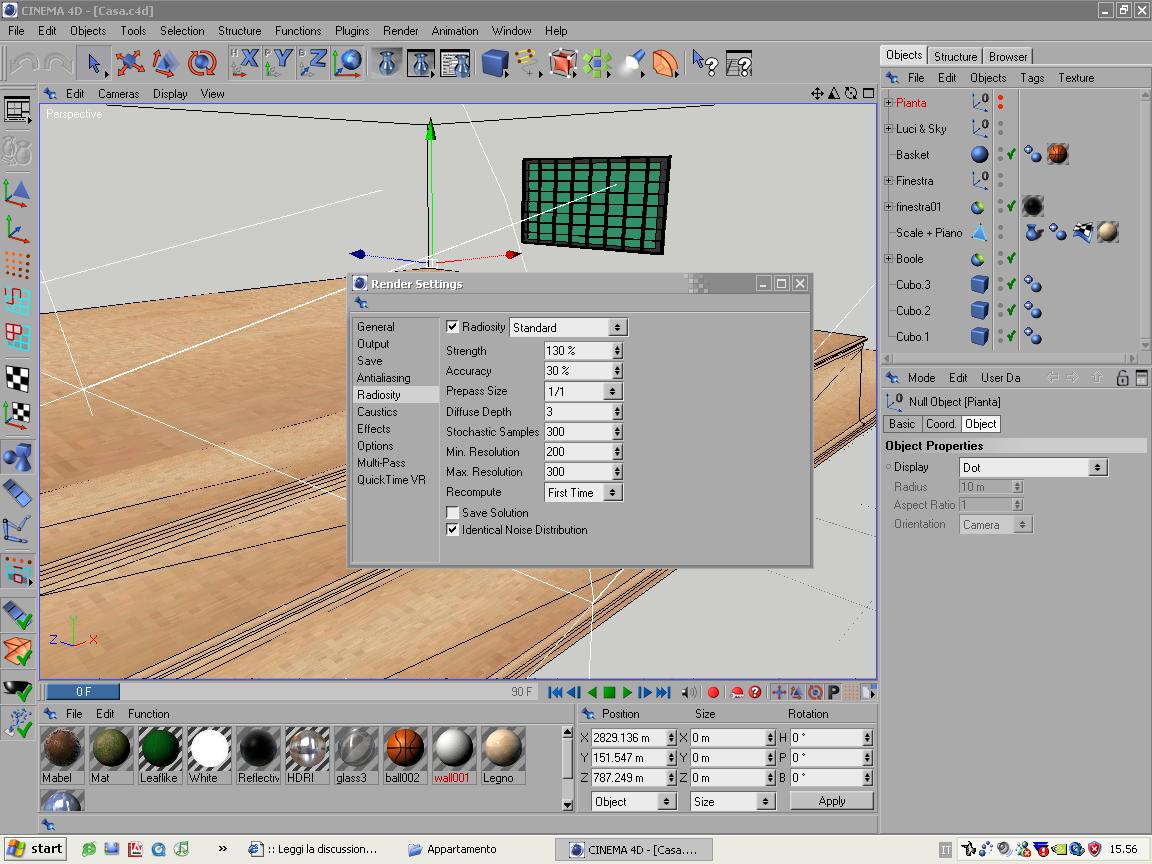Uncheck Identical Noise Distribution
The width and height of the screenshot is (1152, 864).
pos(452,530)
